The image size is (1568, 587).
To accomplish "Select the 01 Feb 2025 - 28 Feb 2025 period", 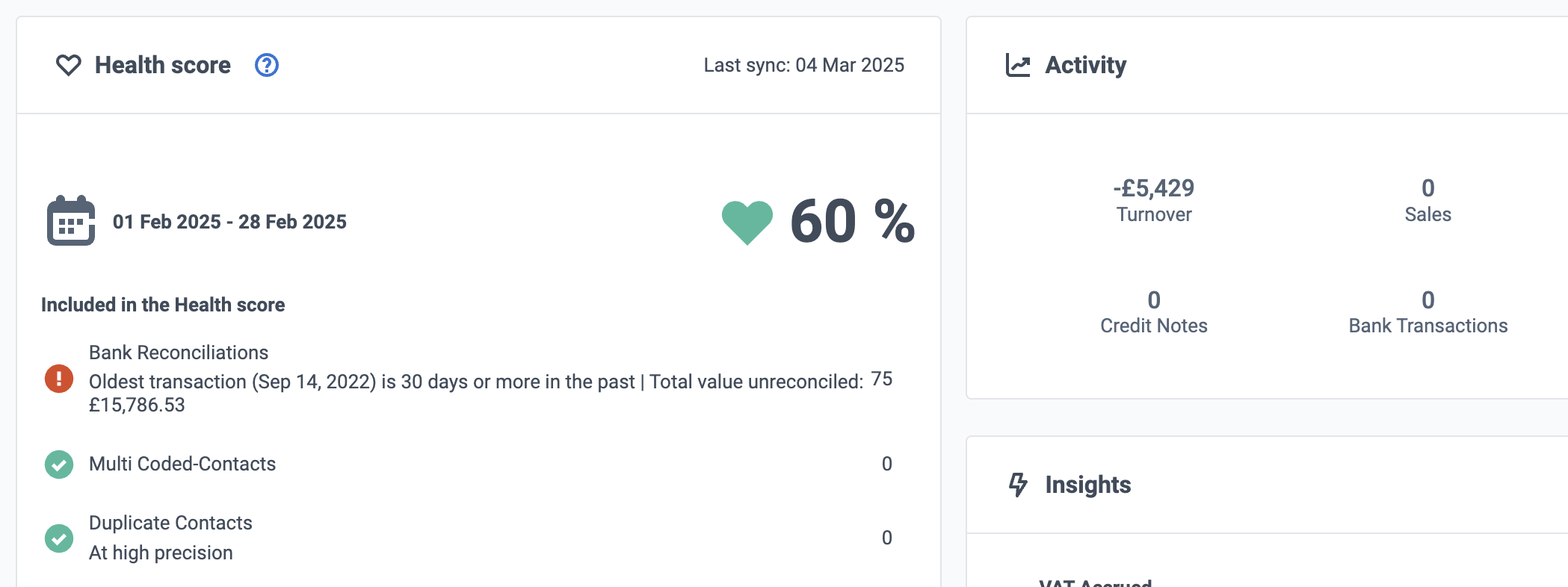I will click(229, 222).
